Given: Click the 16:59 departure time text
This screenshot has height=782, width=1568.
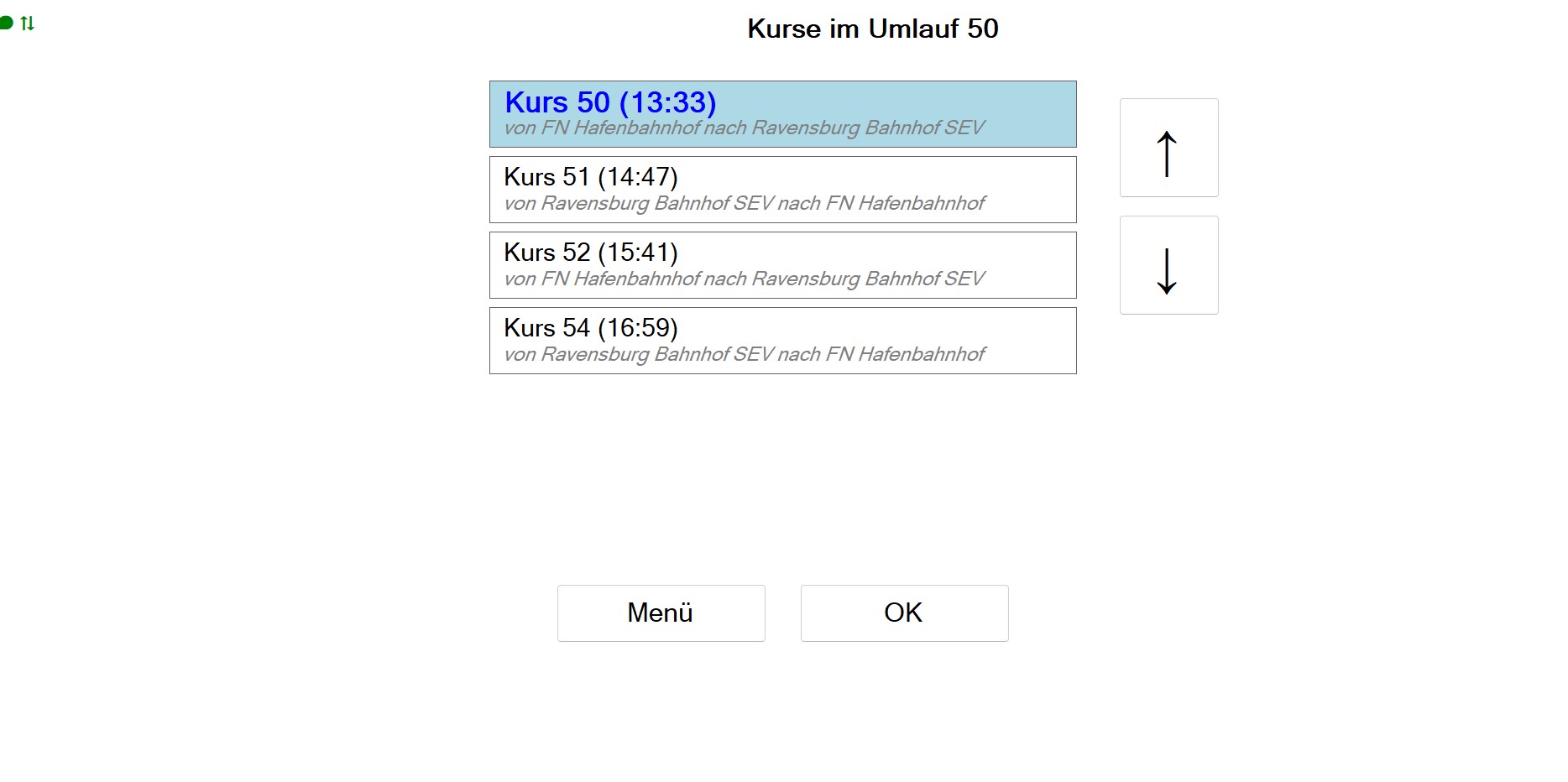Looking at the screenshot, I should (637, 328).
